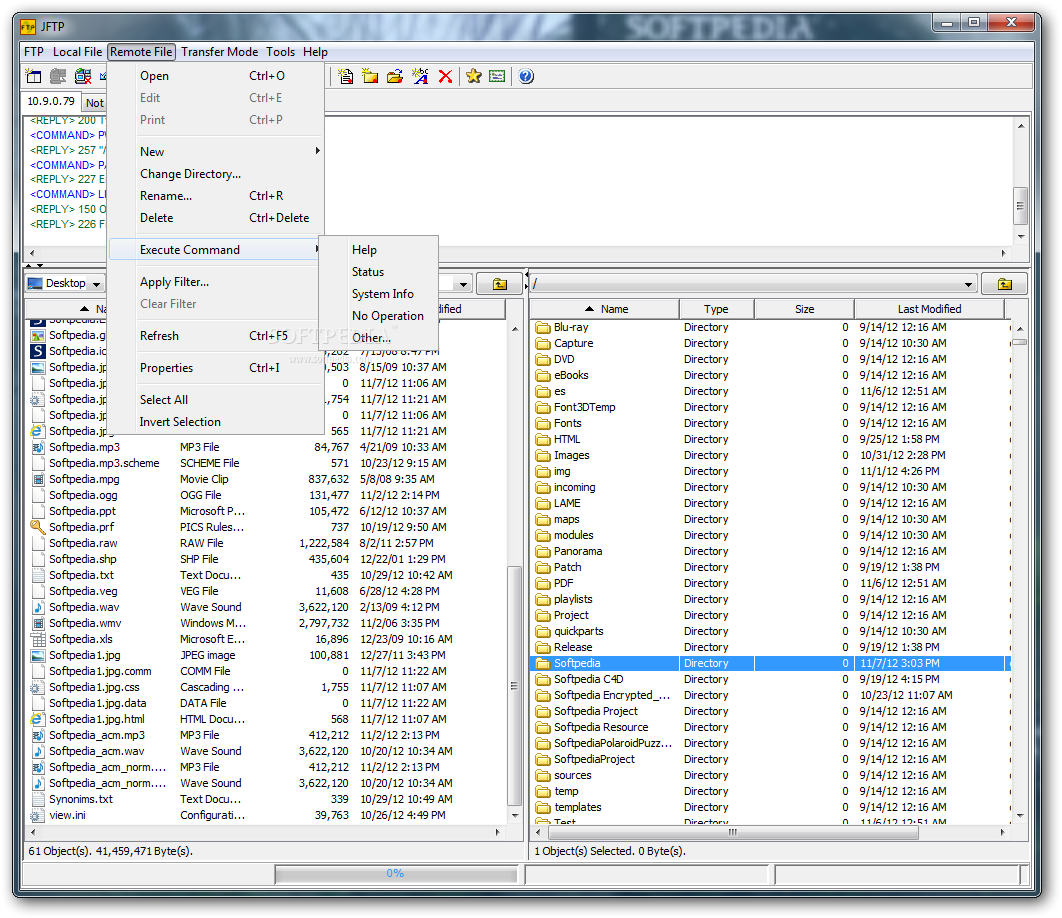This screenshot has width=1062, height=918.
Task: Select the Synonims.txt file row
Action: click(x=266, y=799)
